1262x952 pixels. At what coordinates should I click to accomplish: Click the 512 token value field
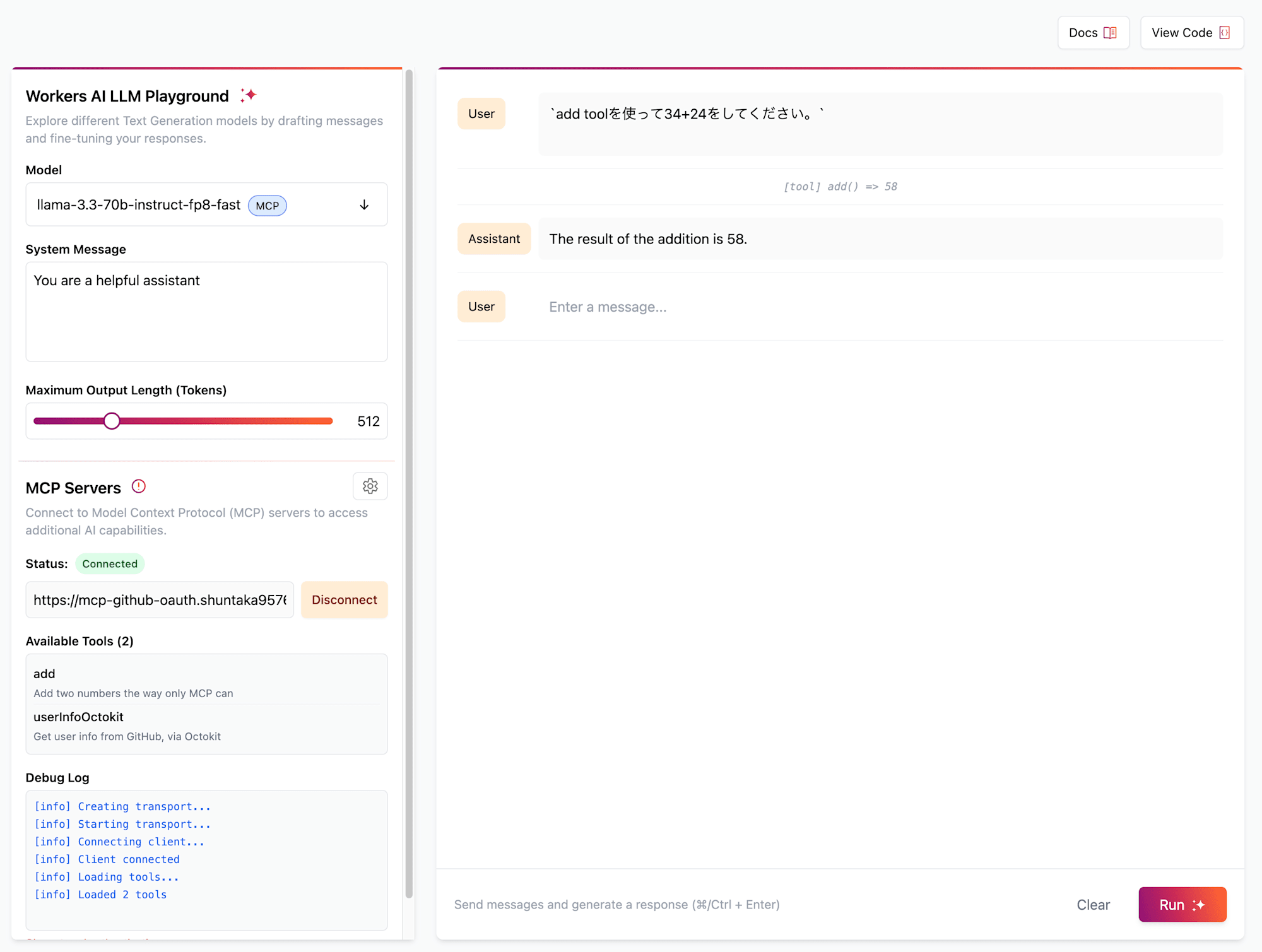369,421
